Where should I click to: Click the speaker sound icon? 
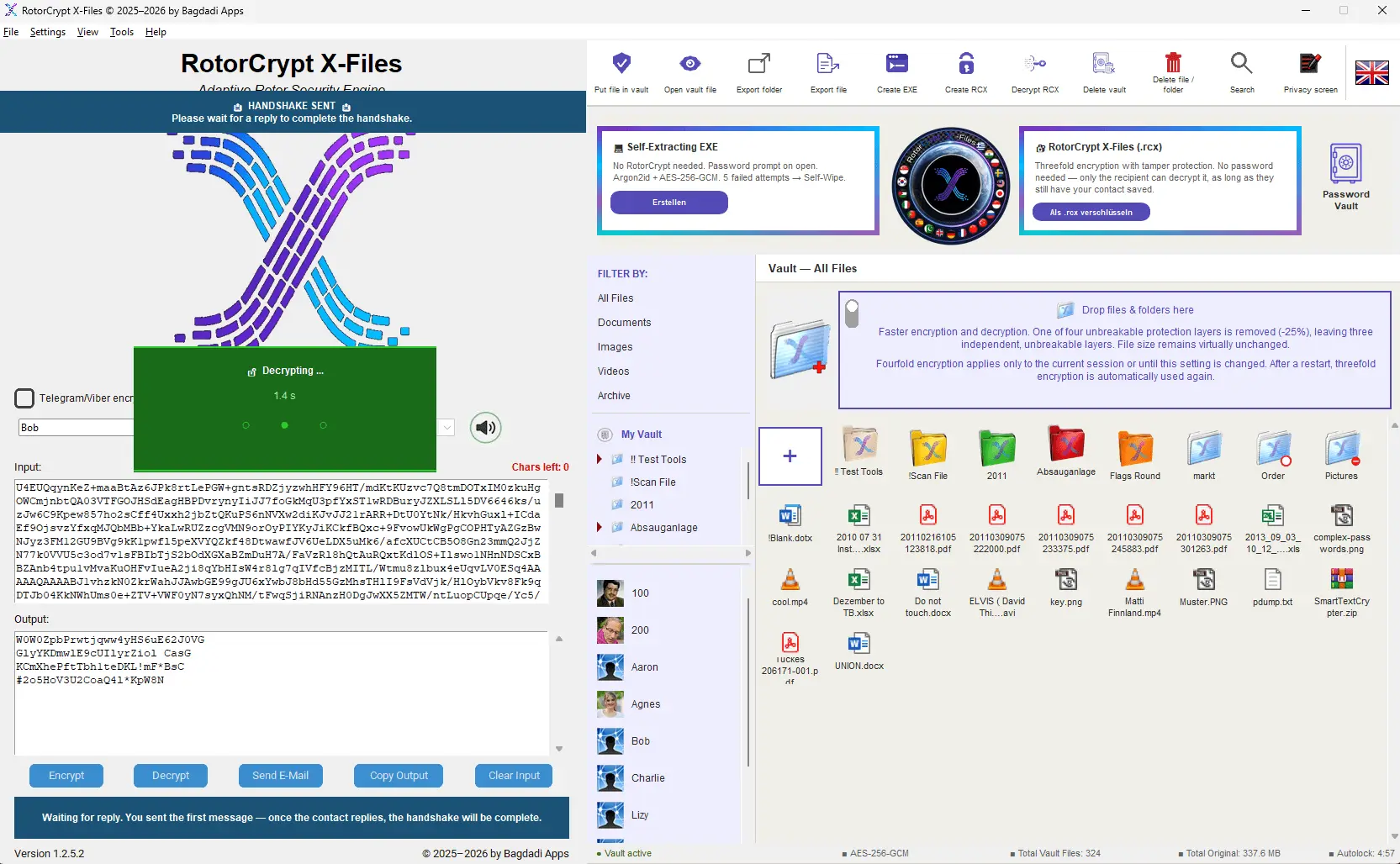[x=485, y=428]
